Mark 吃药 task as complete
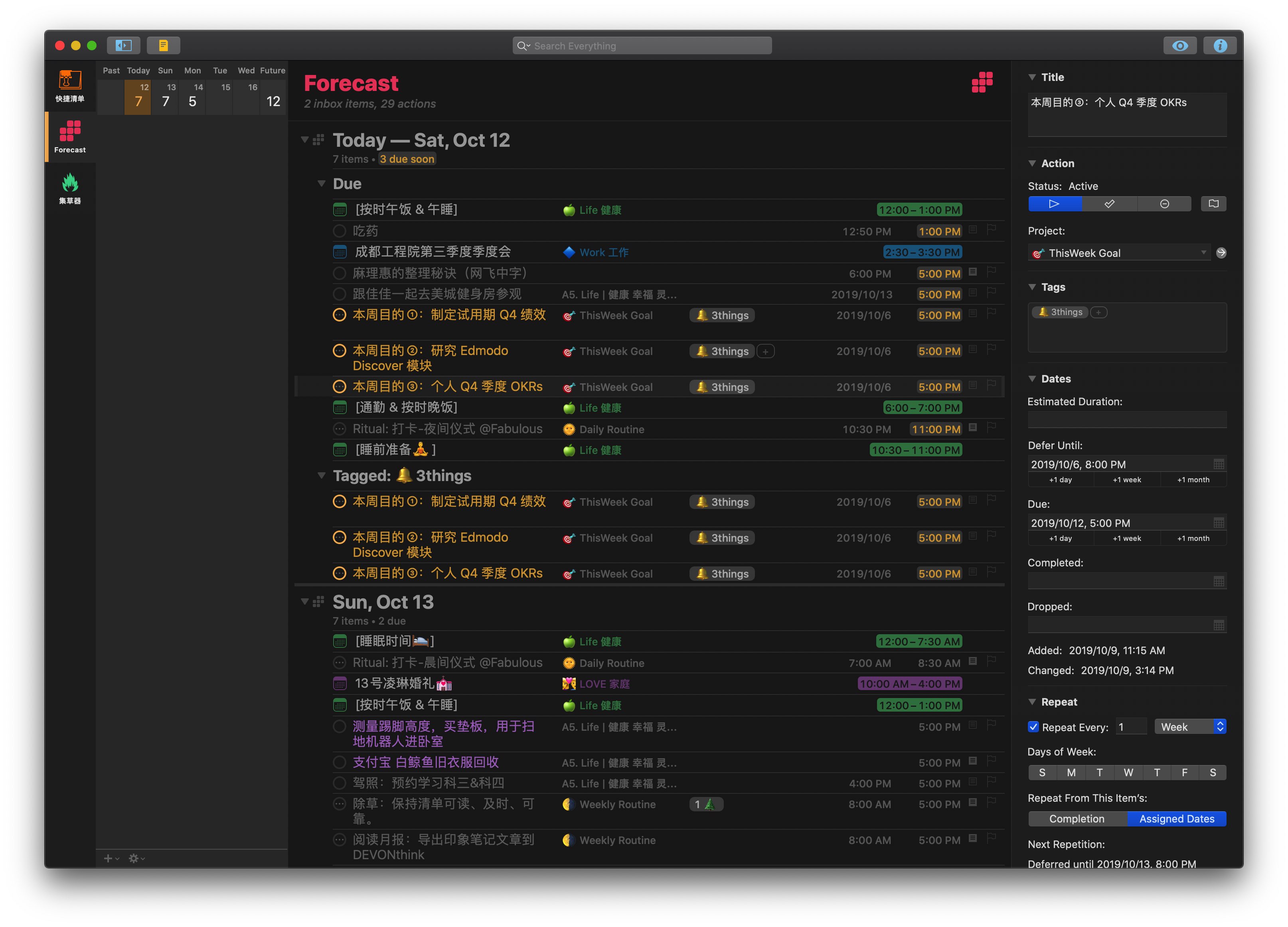Viewport: 1288px width, 927px height. coord(339,231)
